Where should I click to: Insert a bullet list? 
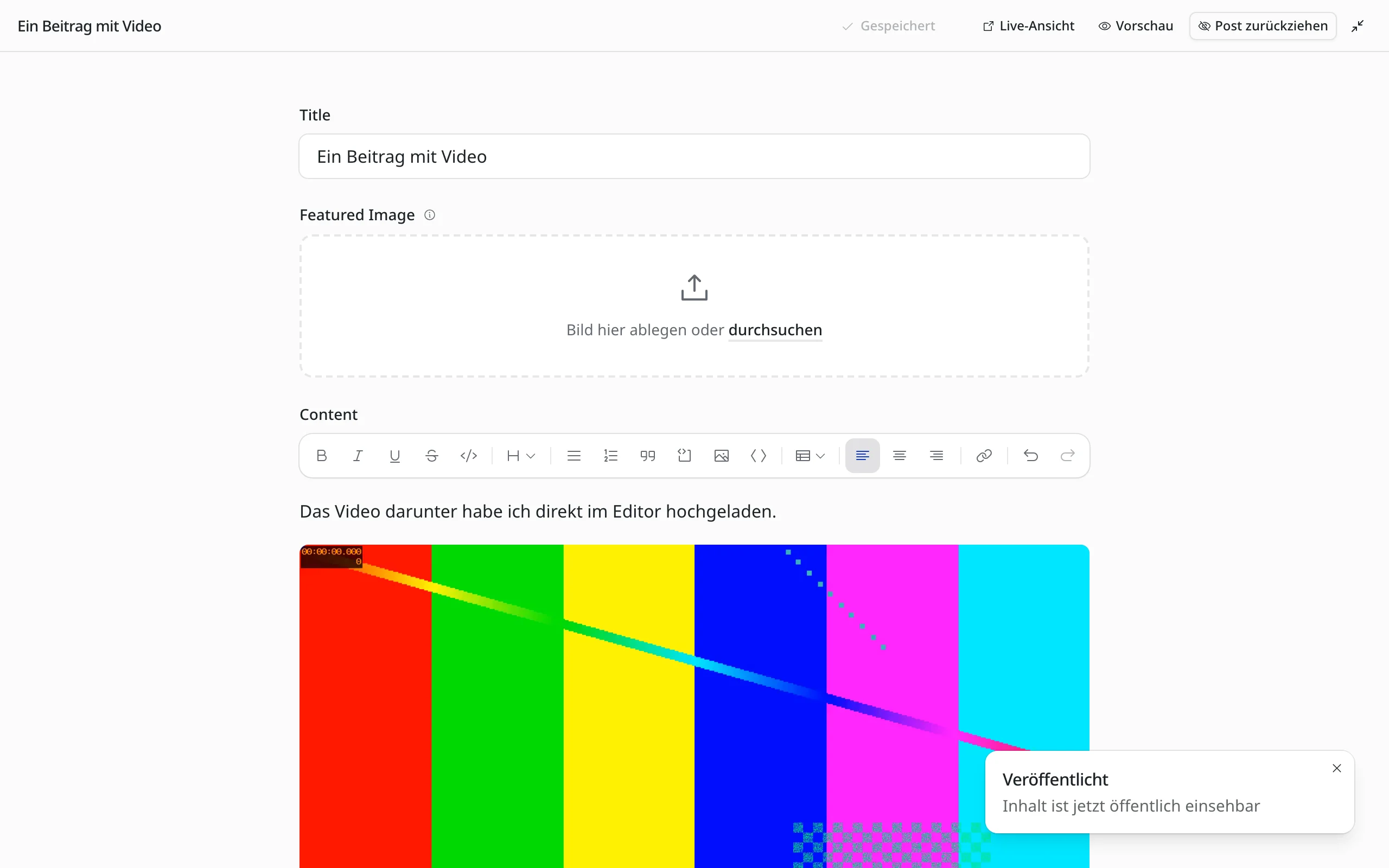pos(574,455)
